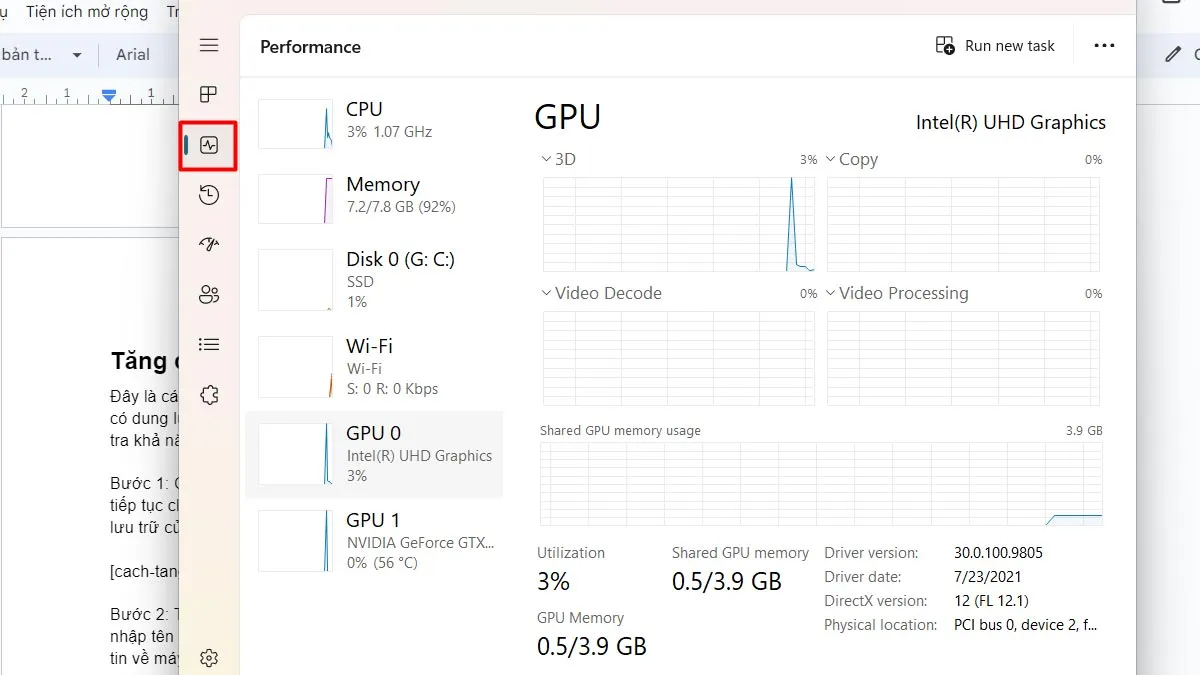The width and height of the screenshot is (1200, 675).
Task: Open Task Manager Settings gear
Action: [209, 657]
